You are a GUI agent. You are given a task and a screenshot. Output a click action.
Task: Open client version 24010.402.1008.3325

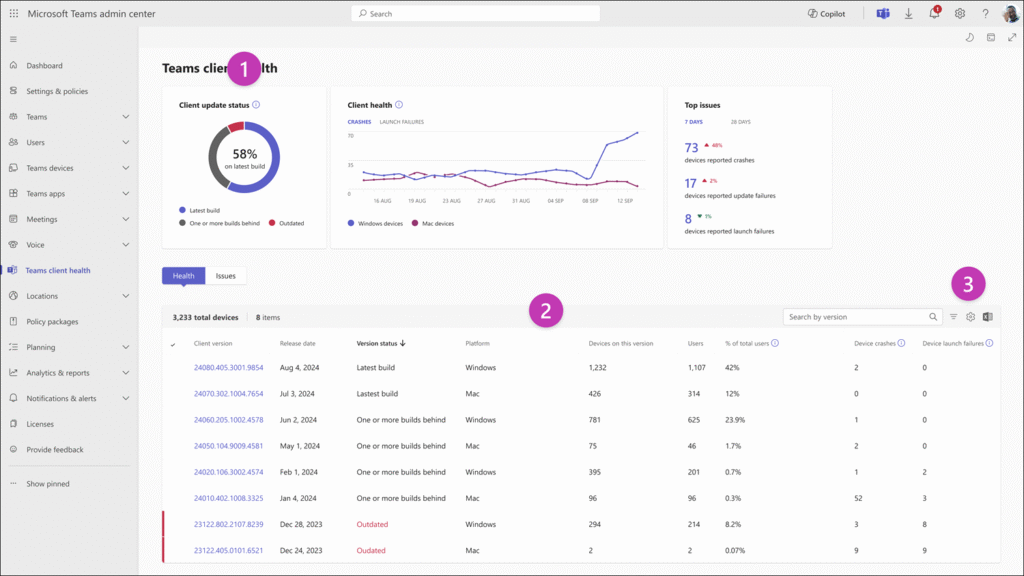point(229,498)
